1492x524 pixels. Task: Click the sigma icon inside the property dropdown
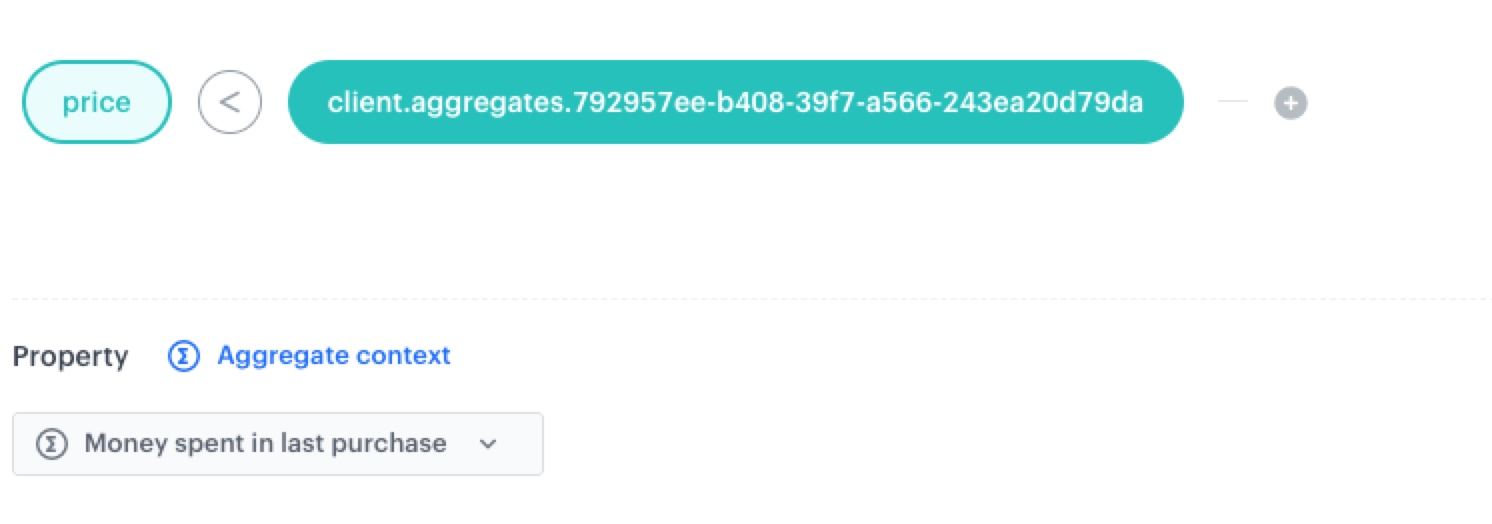click(51, 444)
